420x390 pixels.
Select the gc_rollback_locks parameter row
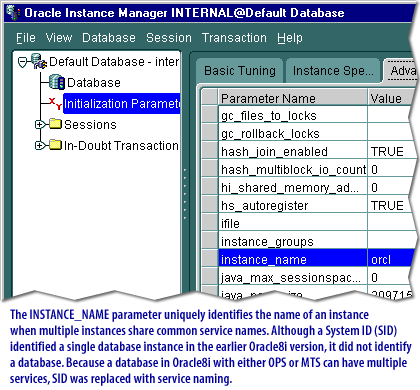tap(306, 133)
